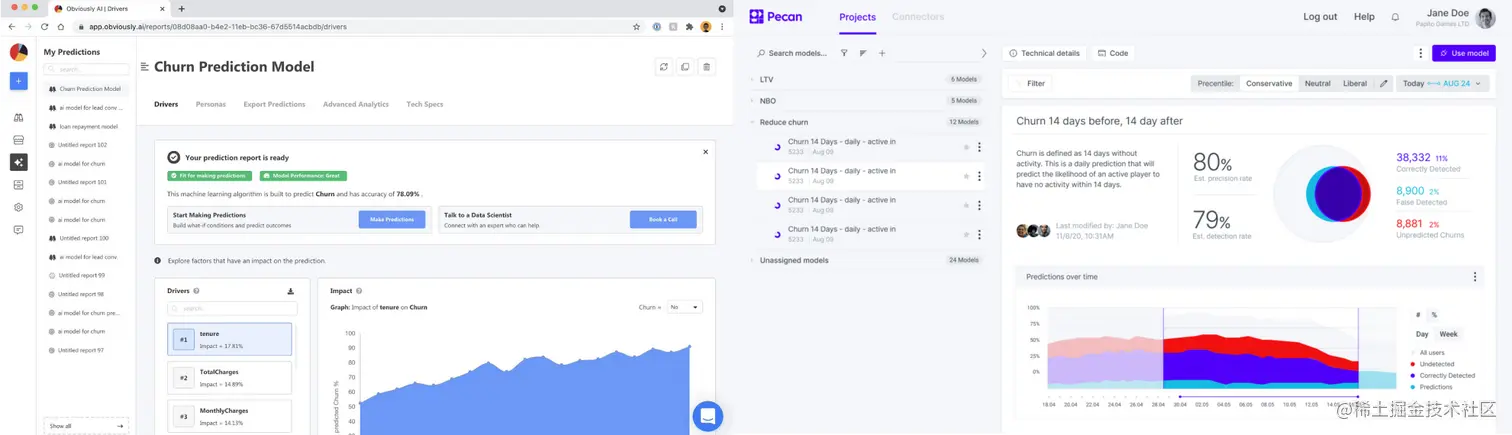This screenshot has width=1512, height=435.
Task: Click the Pecan logo
Action: pyautogui.click(x=776, y=16)
